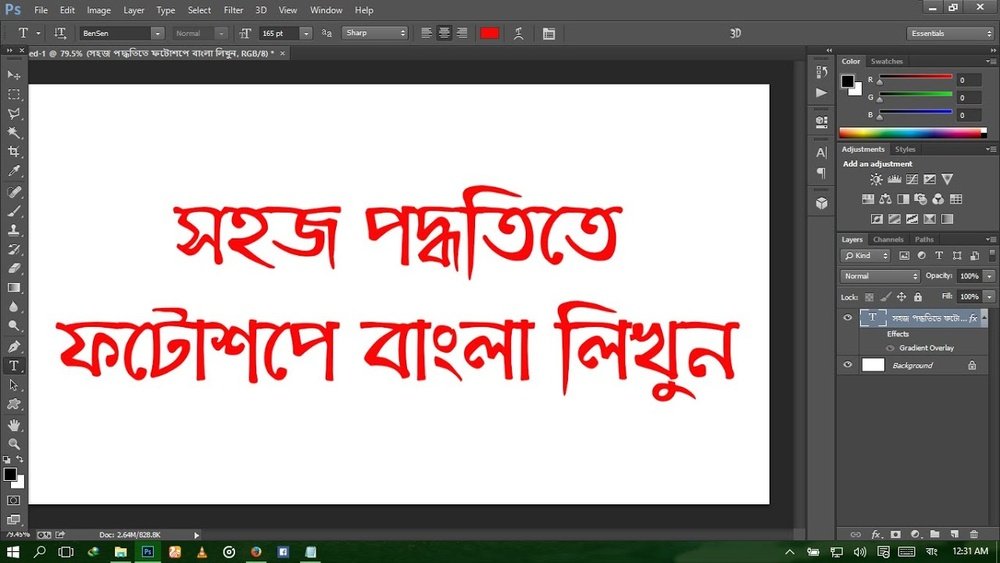
Task: Click the add layer mask icon
Action: pos(895,534)
